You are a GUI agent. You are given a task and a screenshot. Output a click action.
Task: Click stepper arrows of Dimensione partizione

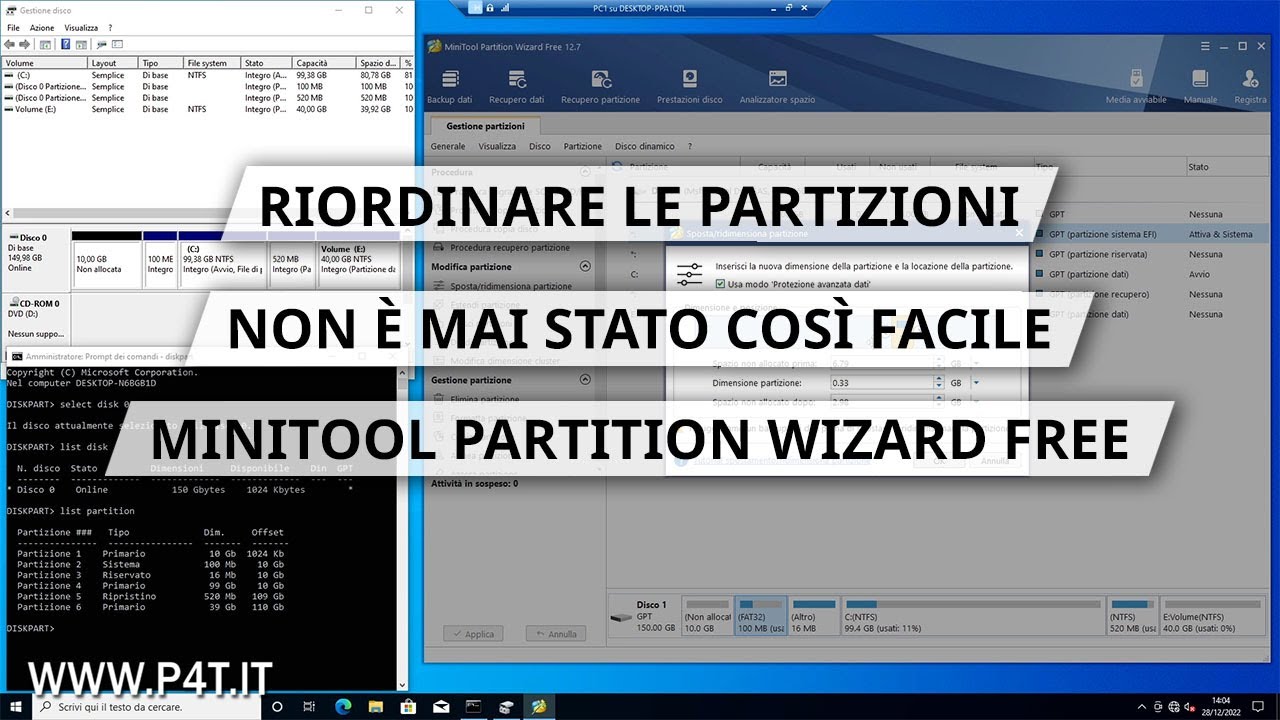tap(938, 382)
